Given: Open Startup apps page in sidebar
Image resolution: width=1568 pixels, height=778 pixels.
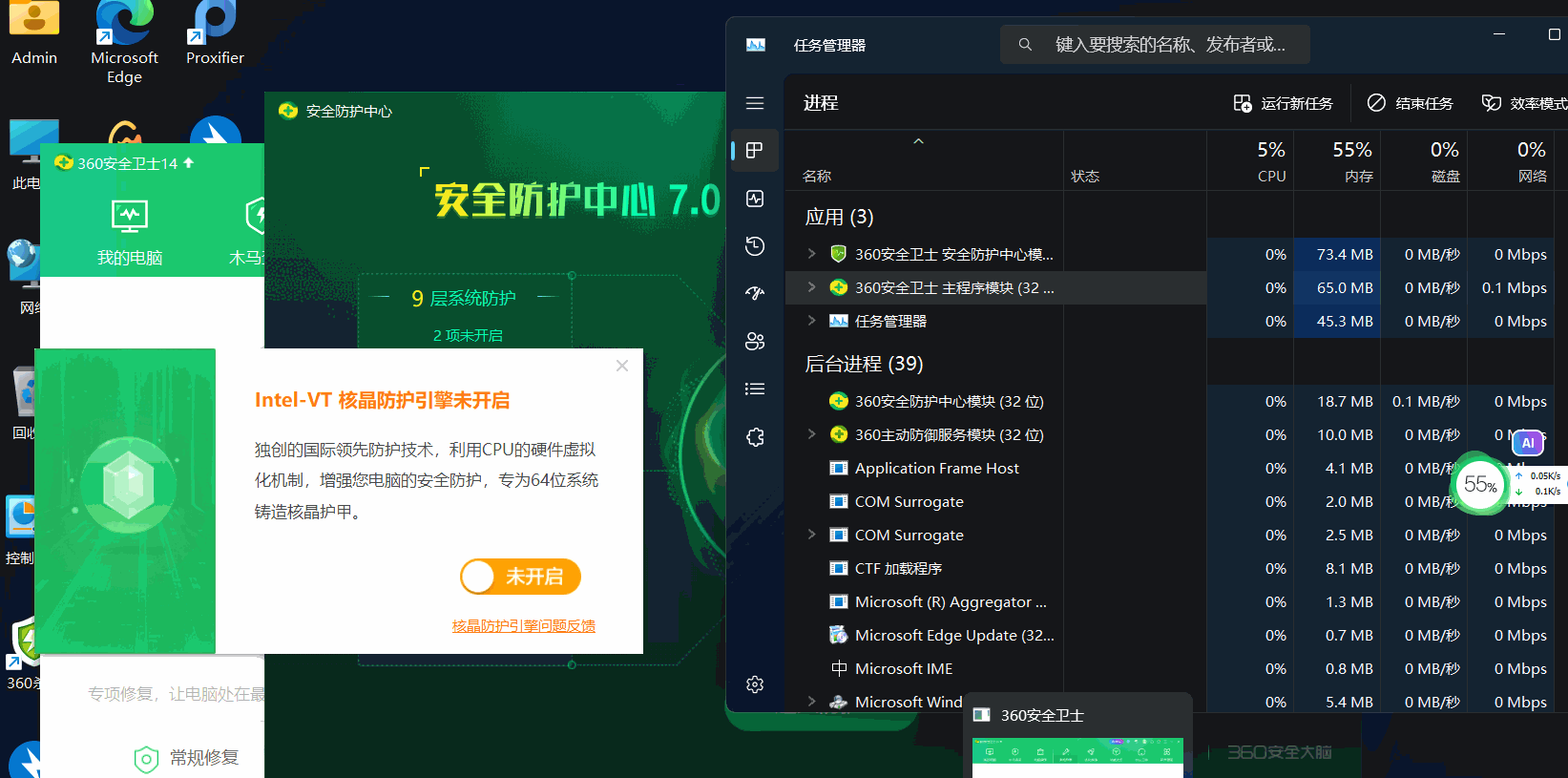Looking at the screenshot, I should (x=755, y=293).
